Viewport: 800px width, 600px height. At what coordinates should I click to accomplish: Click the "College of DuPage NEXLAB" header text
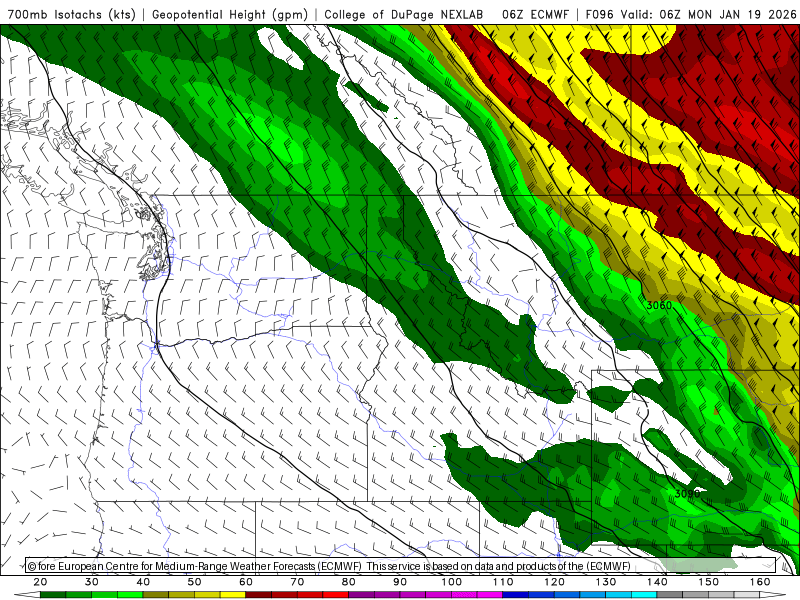(x=404, y=14)
